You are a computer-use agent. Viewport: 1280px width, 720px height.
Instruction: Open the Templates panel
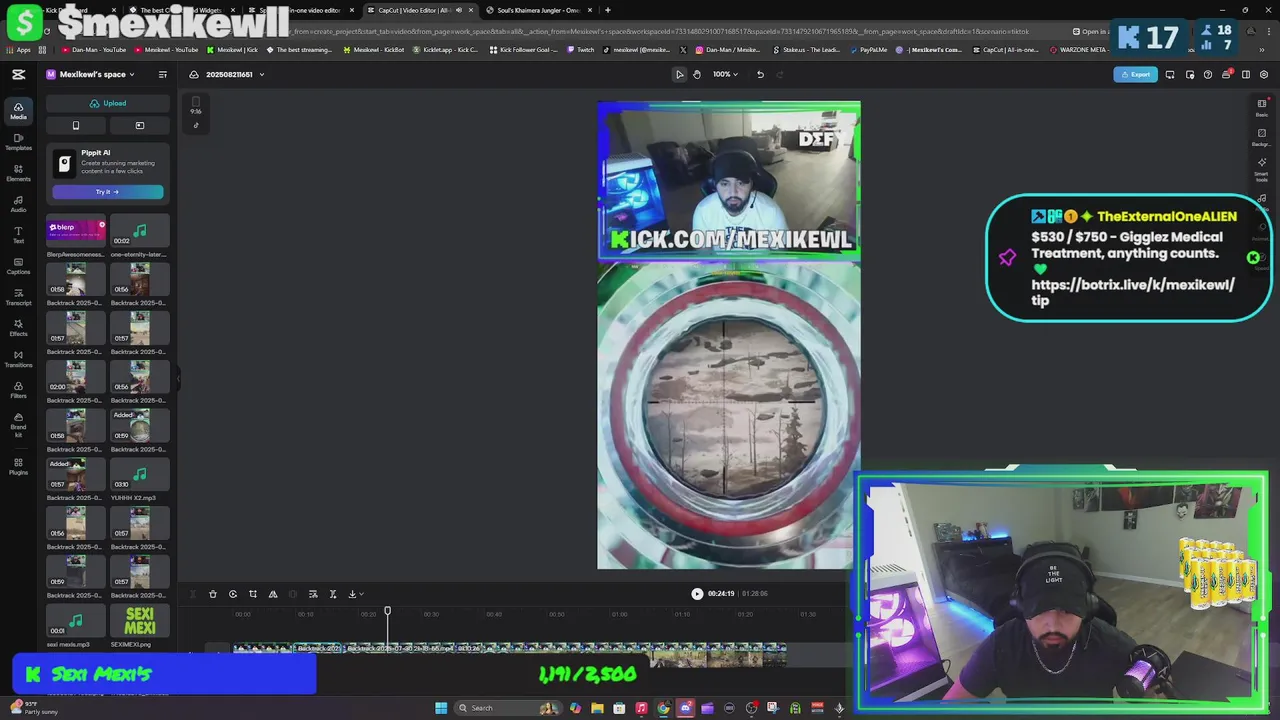click(x=18, y=142)
